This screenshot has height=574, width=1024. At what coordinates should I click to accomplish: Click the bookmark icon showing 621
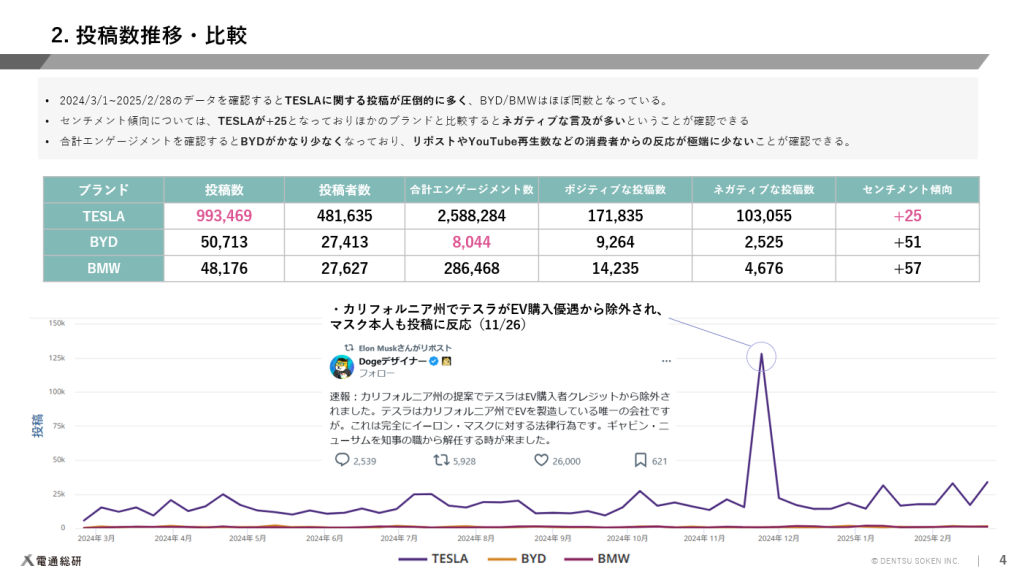tap(641, 460)
